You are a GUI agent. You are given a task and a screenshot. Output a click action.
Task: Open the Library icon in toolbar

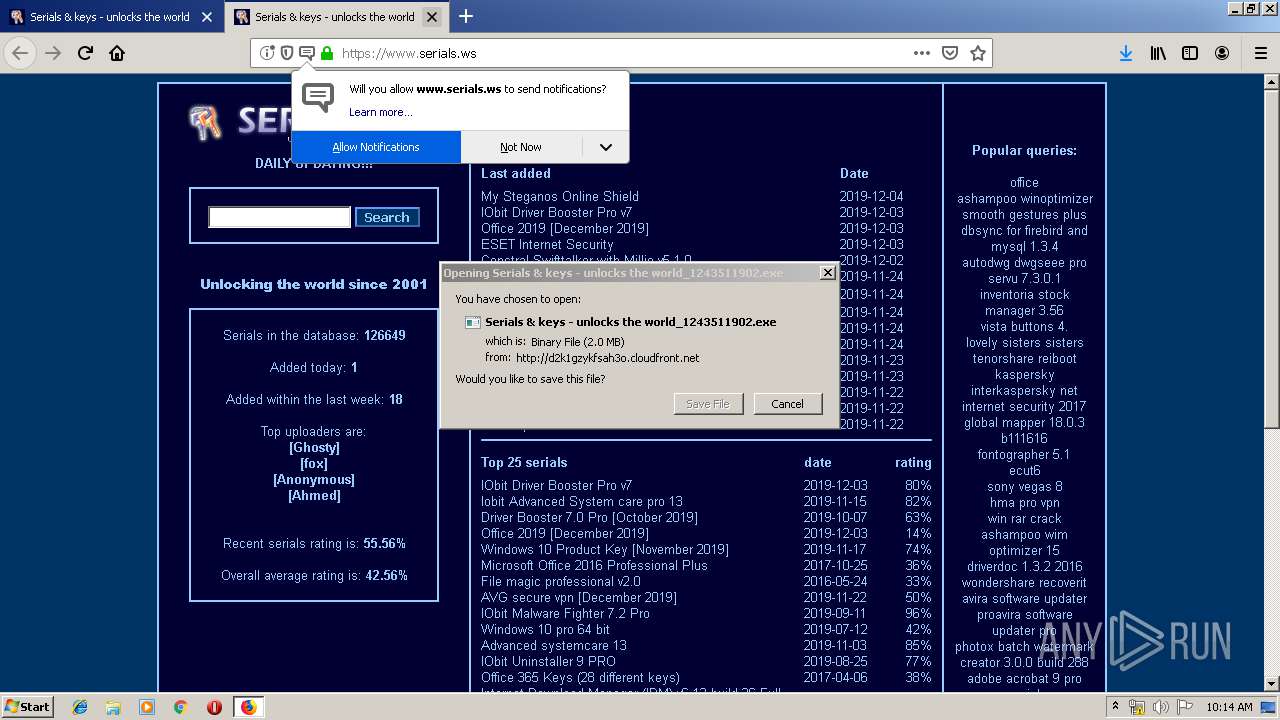pyautogui.click(x=1158, y=53)
